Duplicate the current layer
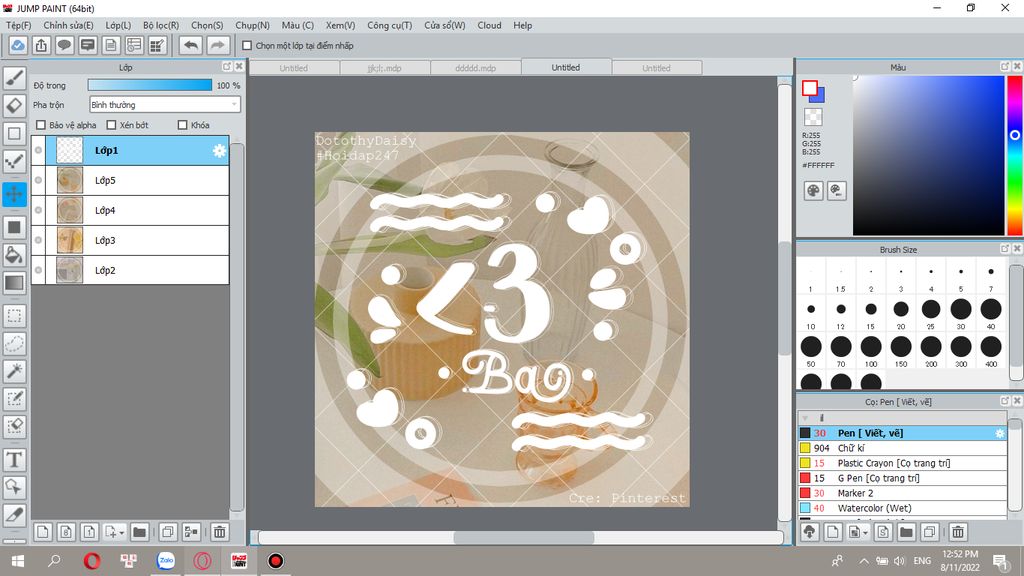Screen dimensions: 1024x576 [168, 532]
